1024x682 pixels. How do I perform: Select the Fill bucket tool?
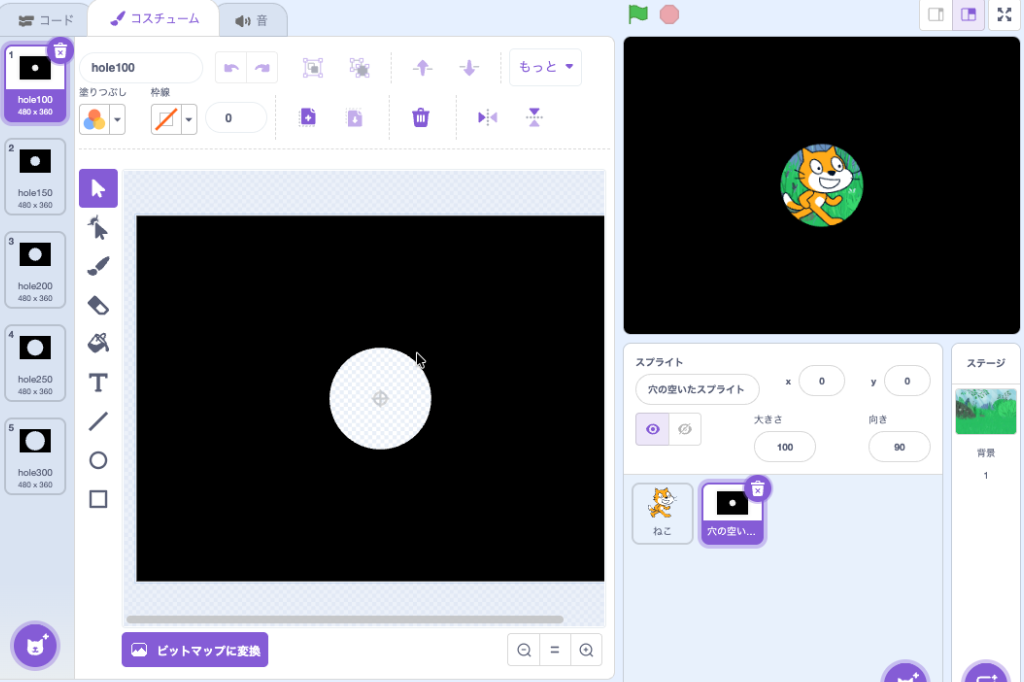click(x=98, y=344)
